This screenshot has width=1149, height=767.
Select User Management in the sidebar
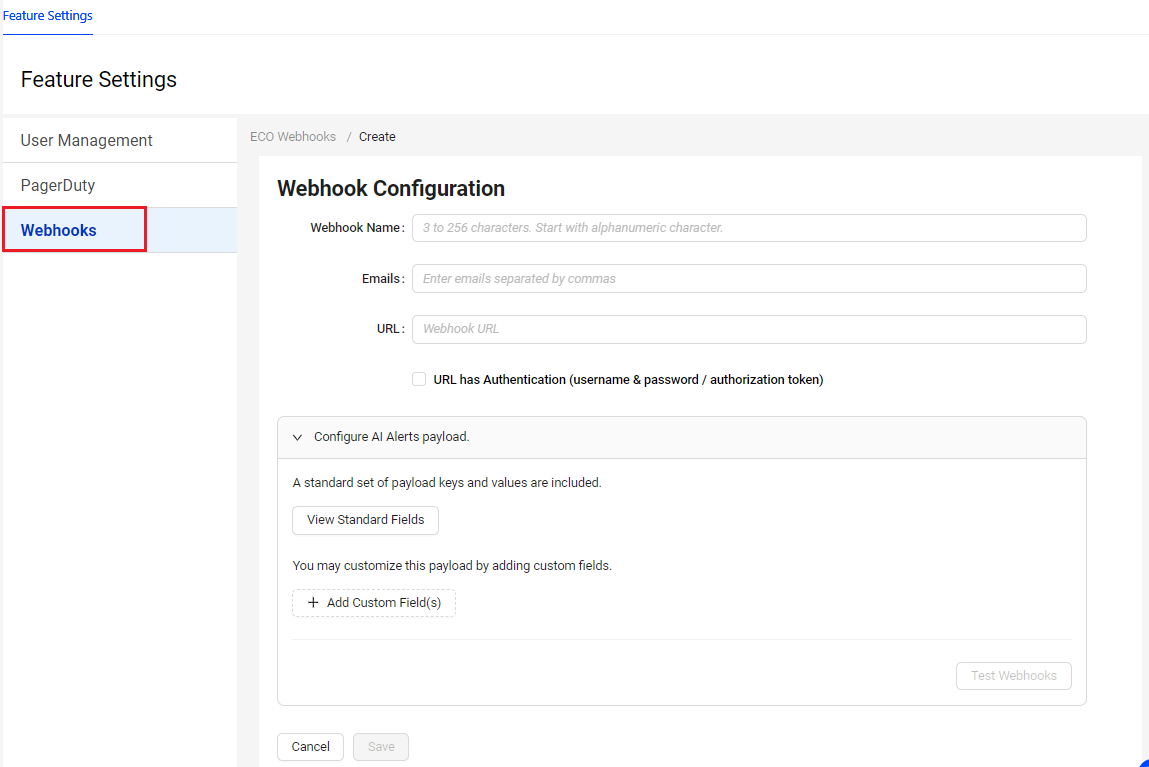[x=87, y=140]
